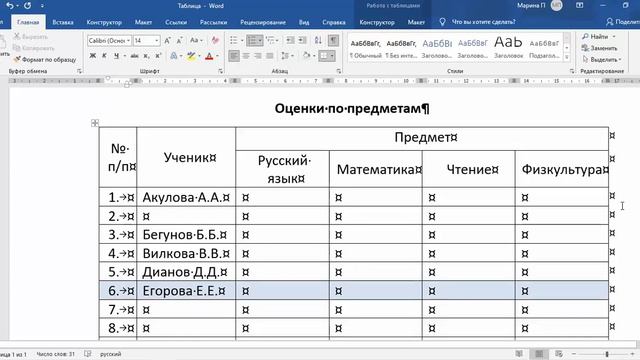The height and width of the screenshot is (360, 640).
Task: Open the Вид tab
Action: click(304, 22)
